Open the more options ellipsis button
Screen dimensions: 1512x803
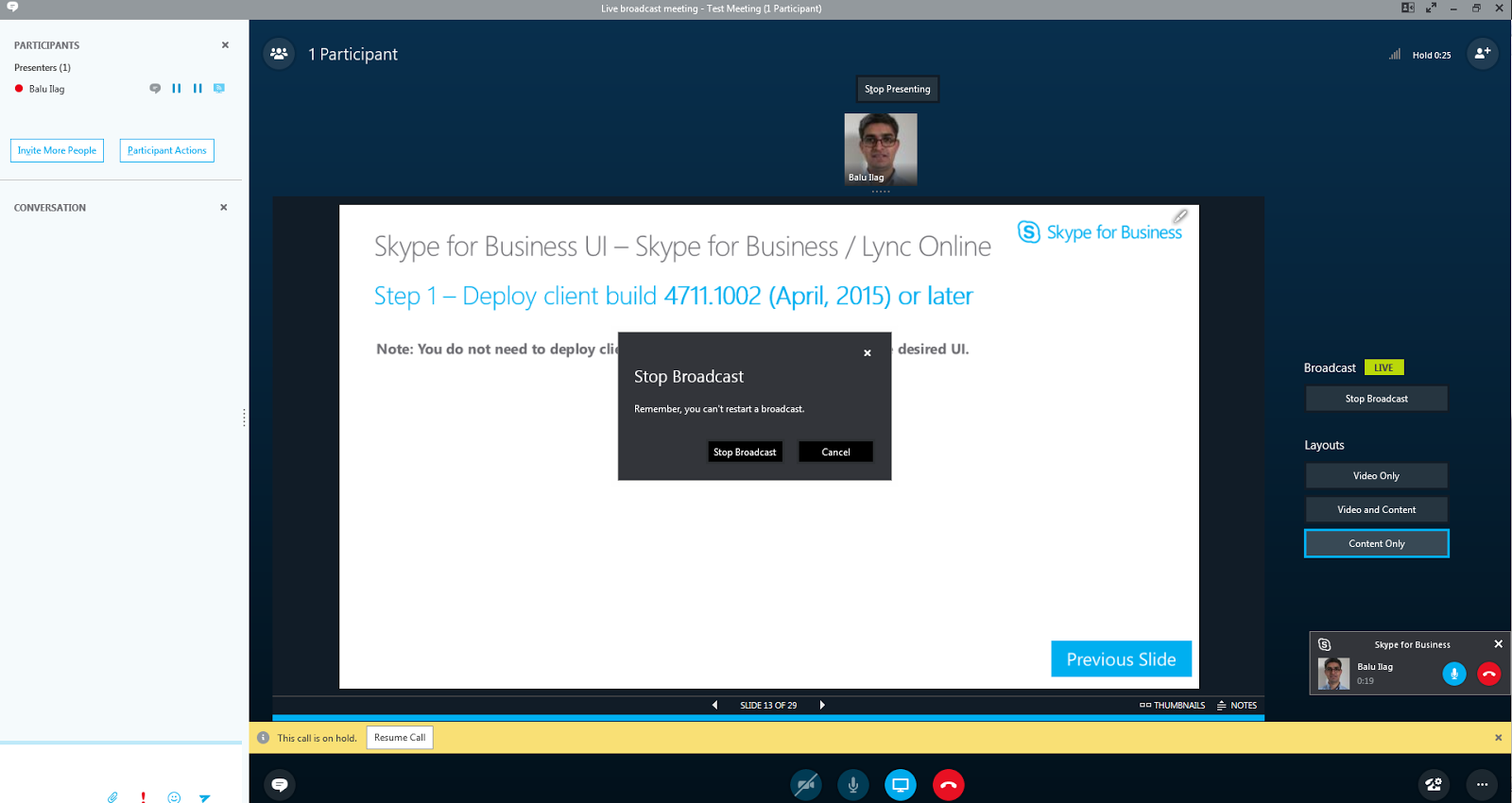(x=1482, y=784)
